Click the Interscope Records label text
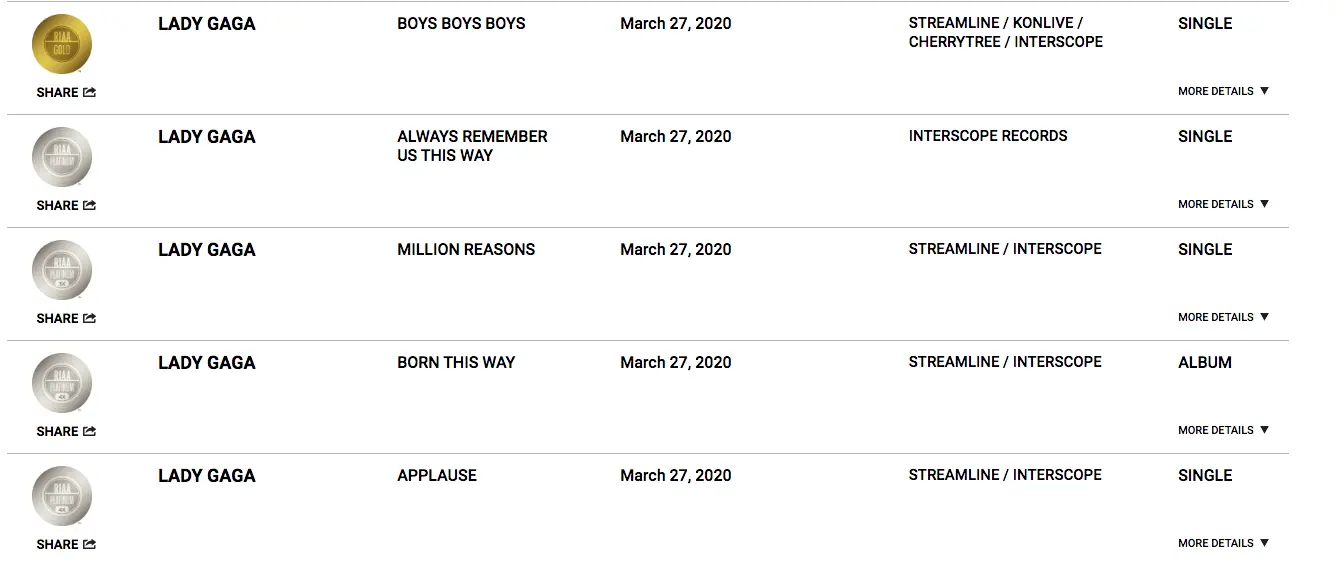The height and width of the screenshot is (563, 1335). pos(988,136)
